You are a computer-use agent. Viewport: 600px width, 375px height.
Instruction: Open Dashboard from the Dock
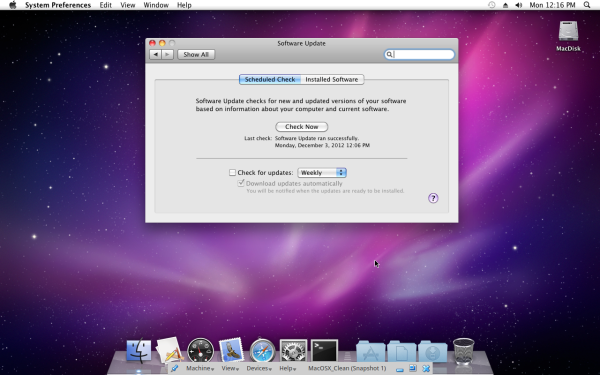pos(200,350)
